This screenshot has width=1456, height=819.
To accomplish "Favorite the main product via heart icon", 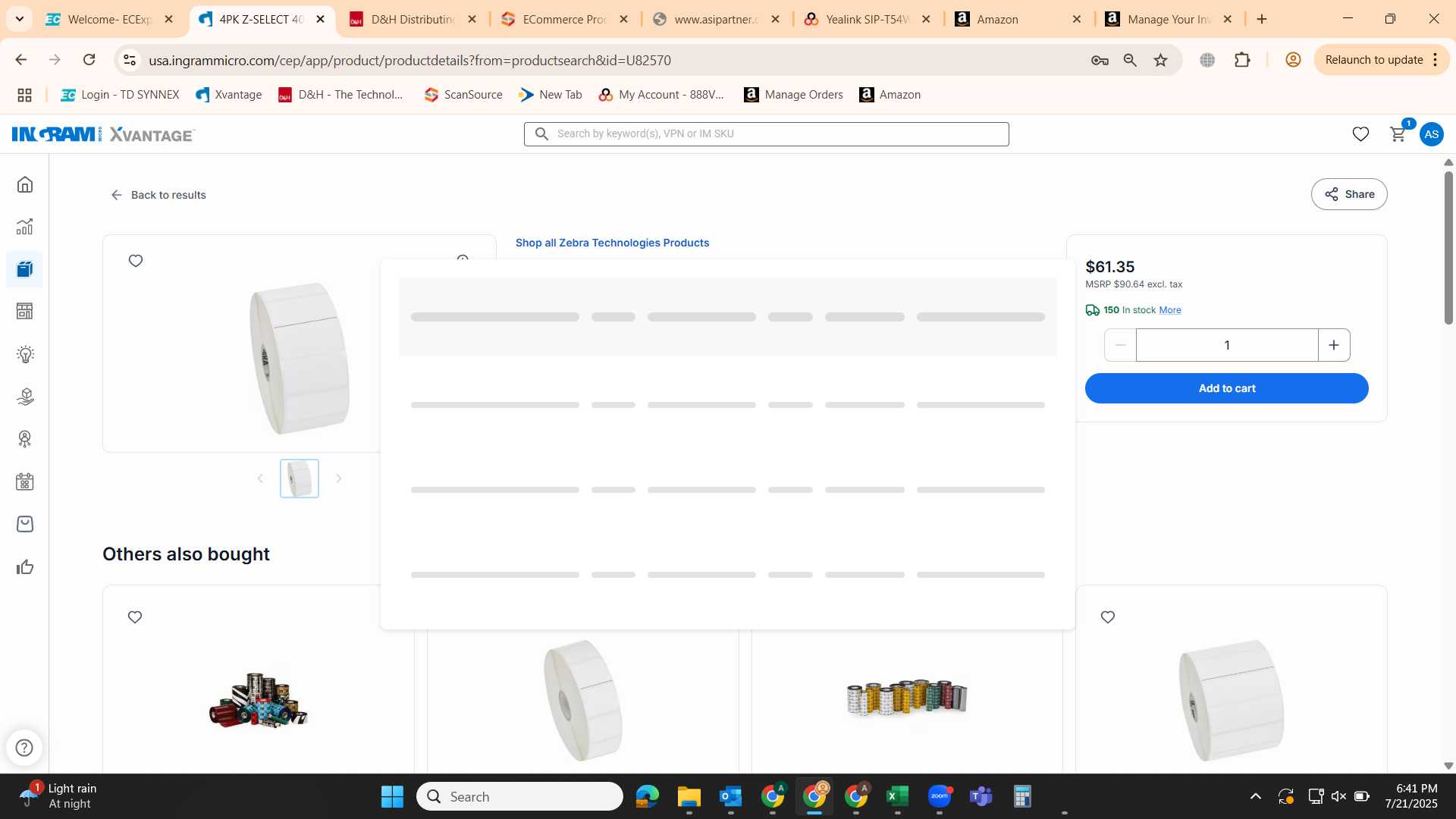I will tap(136, 261).
